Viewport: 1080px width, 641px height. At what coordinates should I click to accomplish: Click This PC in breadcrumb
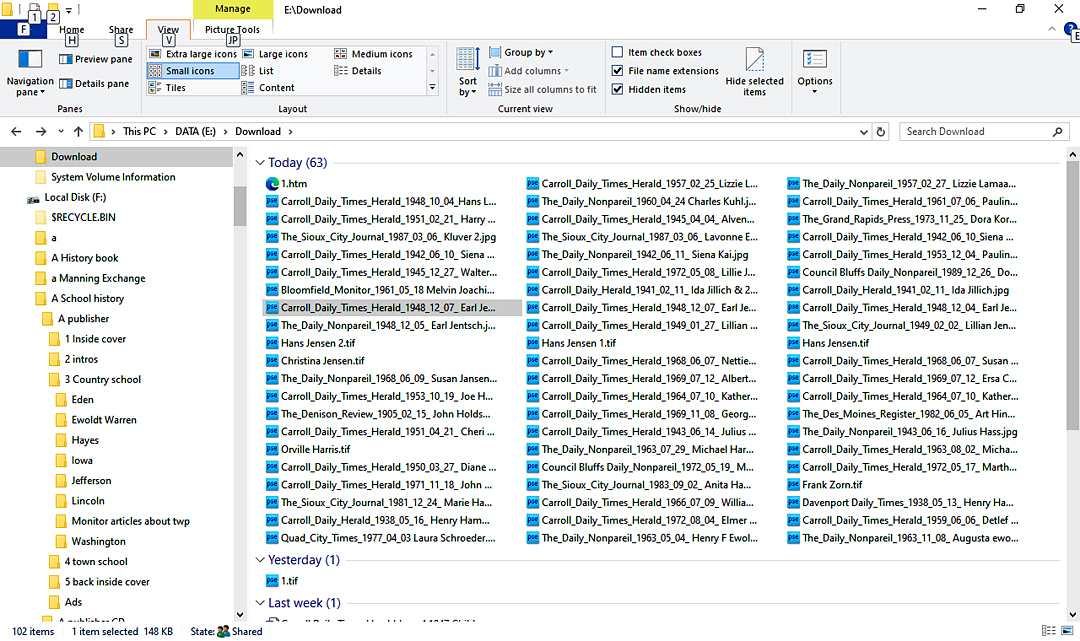[139, 132]
